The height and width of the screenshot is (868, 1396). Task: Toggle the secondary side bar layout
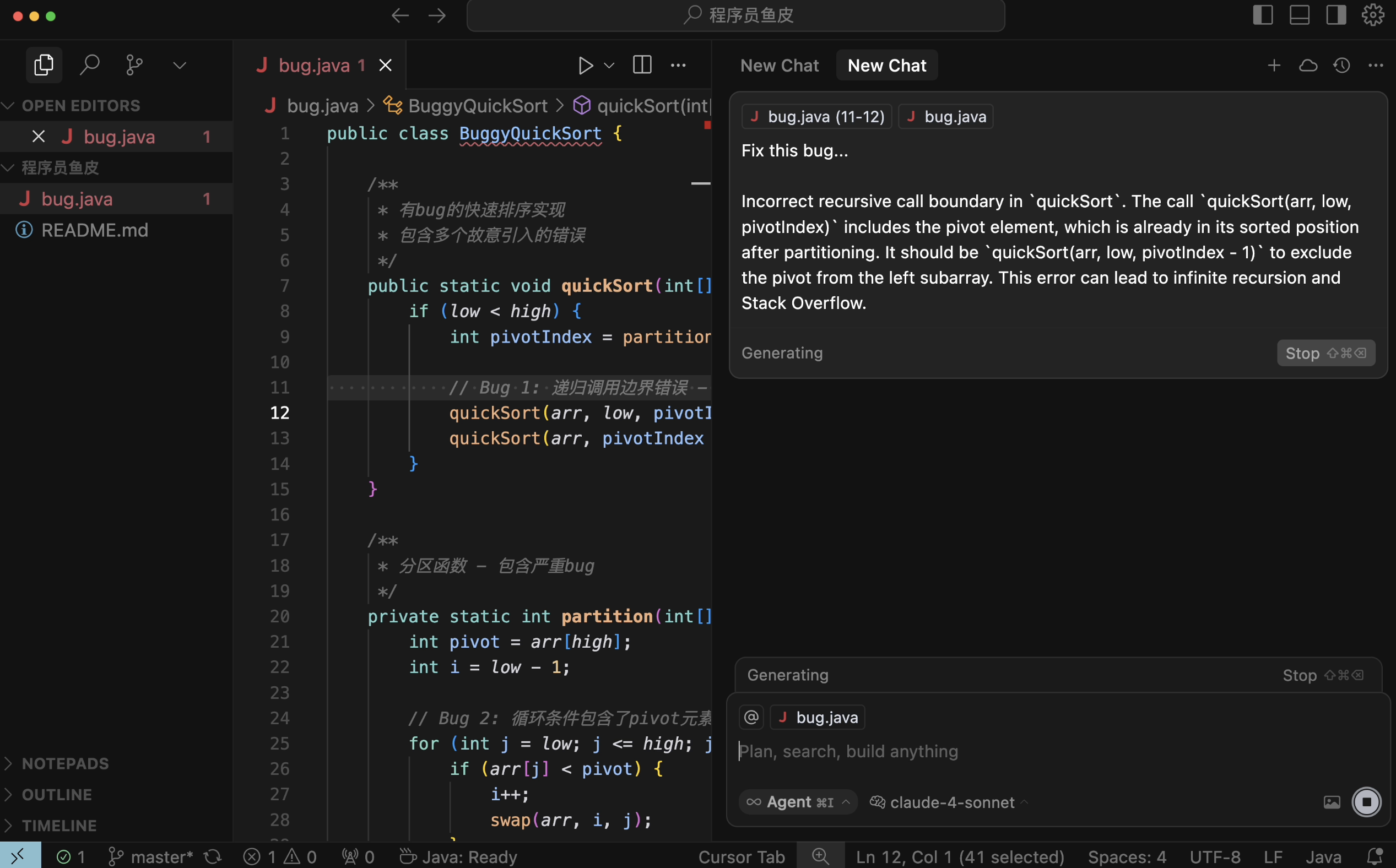click(1336, 15)
